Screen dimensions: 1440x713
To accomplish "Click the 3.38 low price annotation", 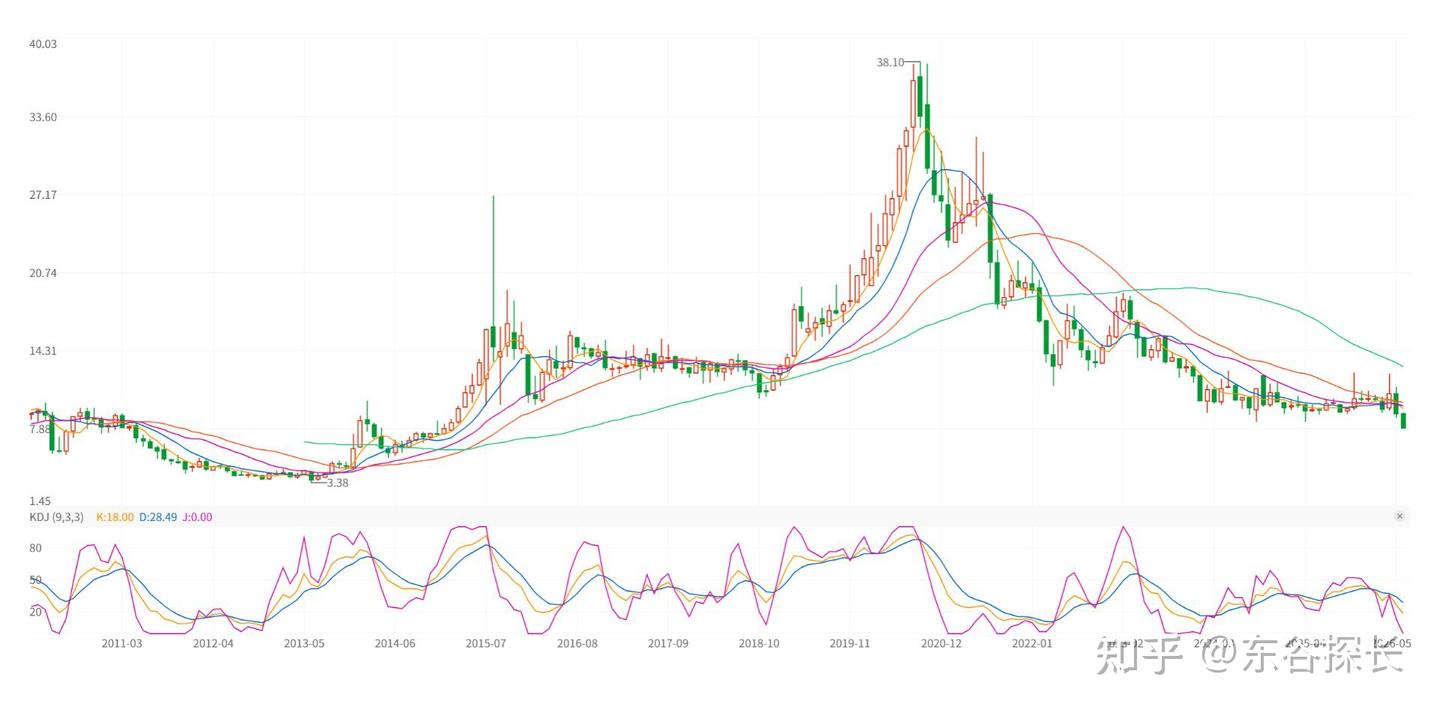I will 338,483.
